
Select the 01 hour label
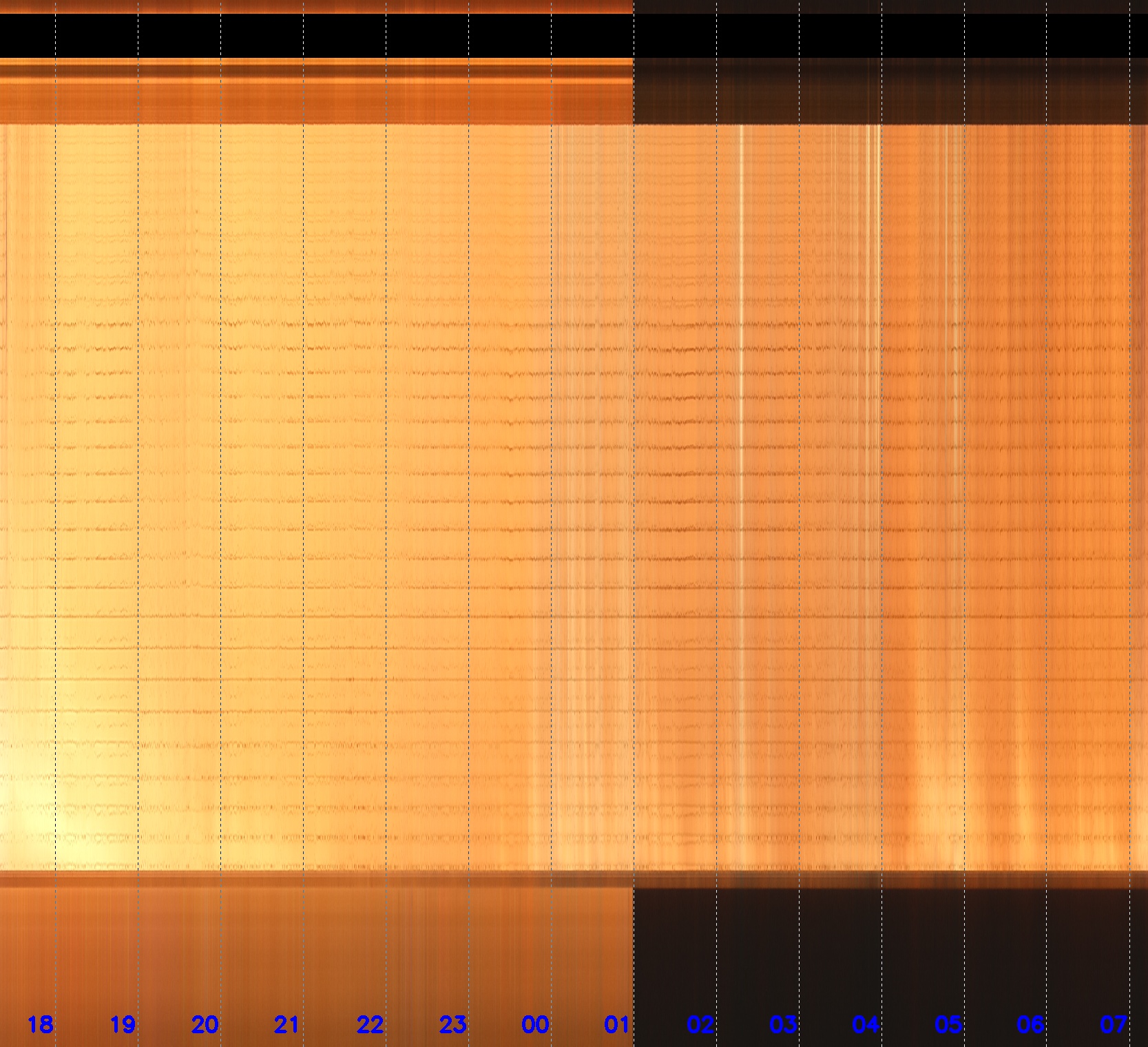point(617,1025)
